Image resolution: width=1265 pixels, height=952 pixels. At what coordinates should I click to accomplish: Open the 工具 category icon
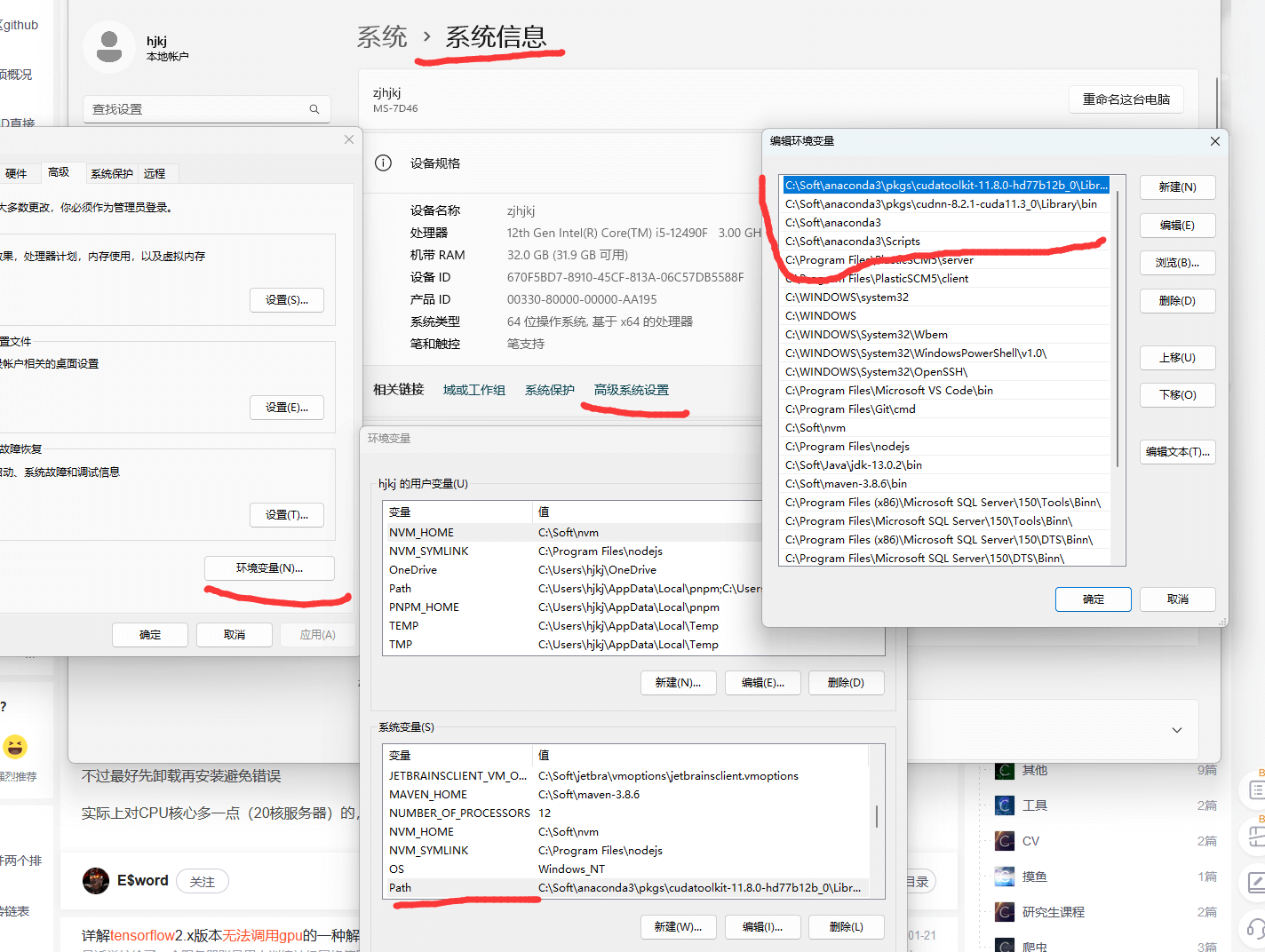(x=1005, y=805)
